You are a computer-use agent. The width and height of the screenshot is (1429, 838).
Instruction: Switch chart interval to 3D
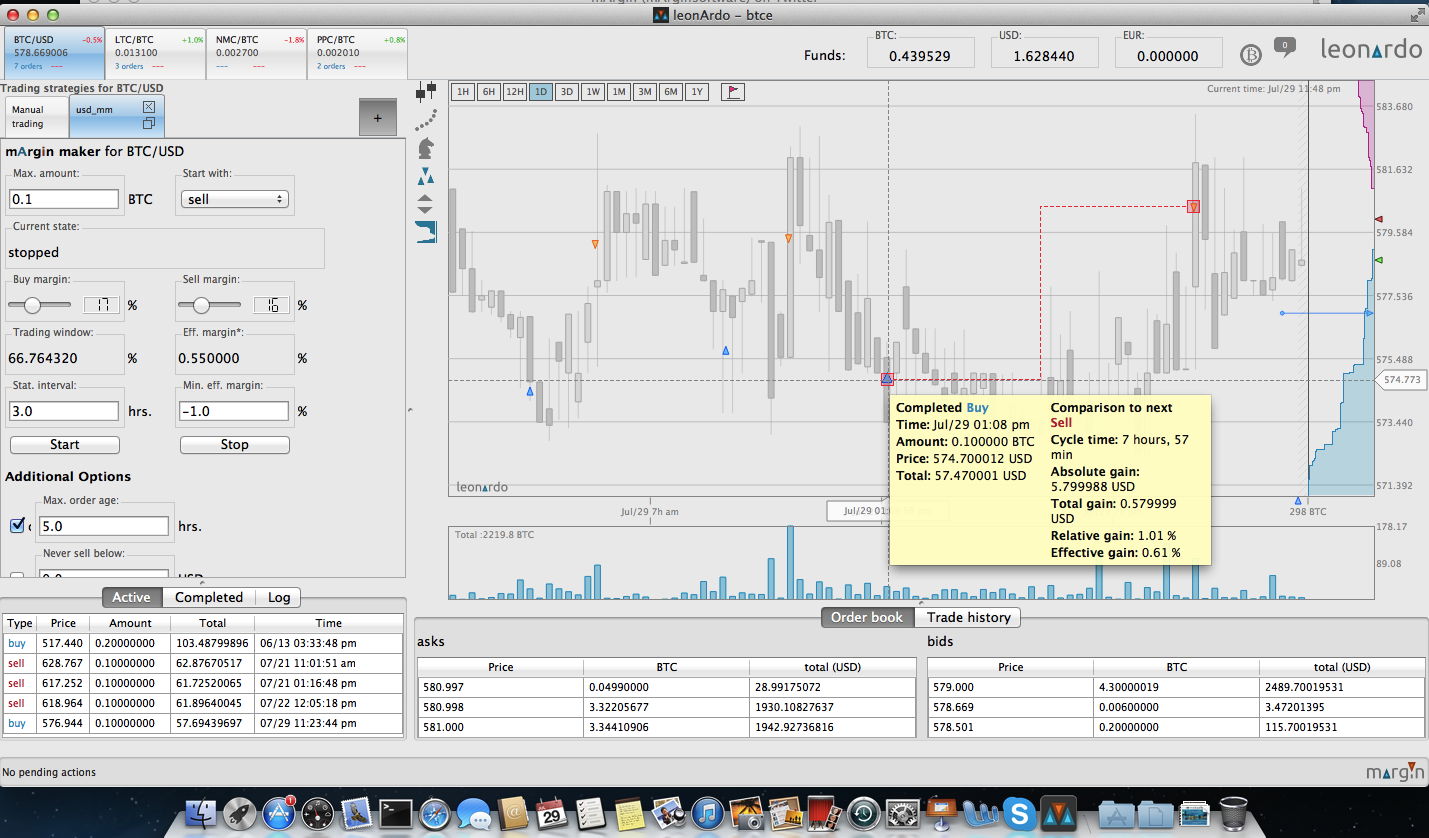pos(567,92)
